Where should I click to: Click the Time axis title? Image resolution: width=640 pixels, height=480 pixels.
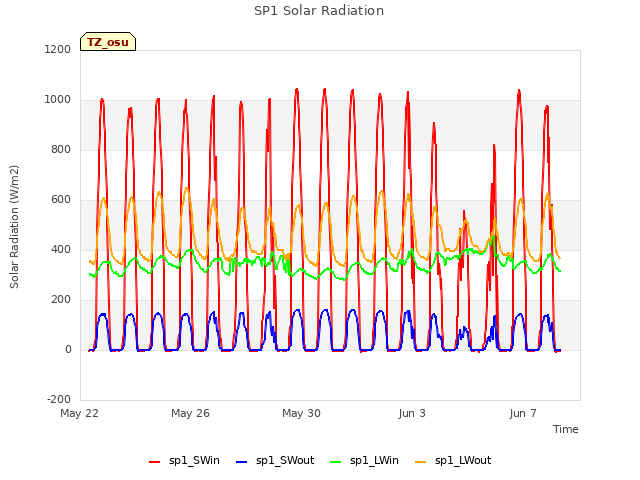tap(565, 429)
